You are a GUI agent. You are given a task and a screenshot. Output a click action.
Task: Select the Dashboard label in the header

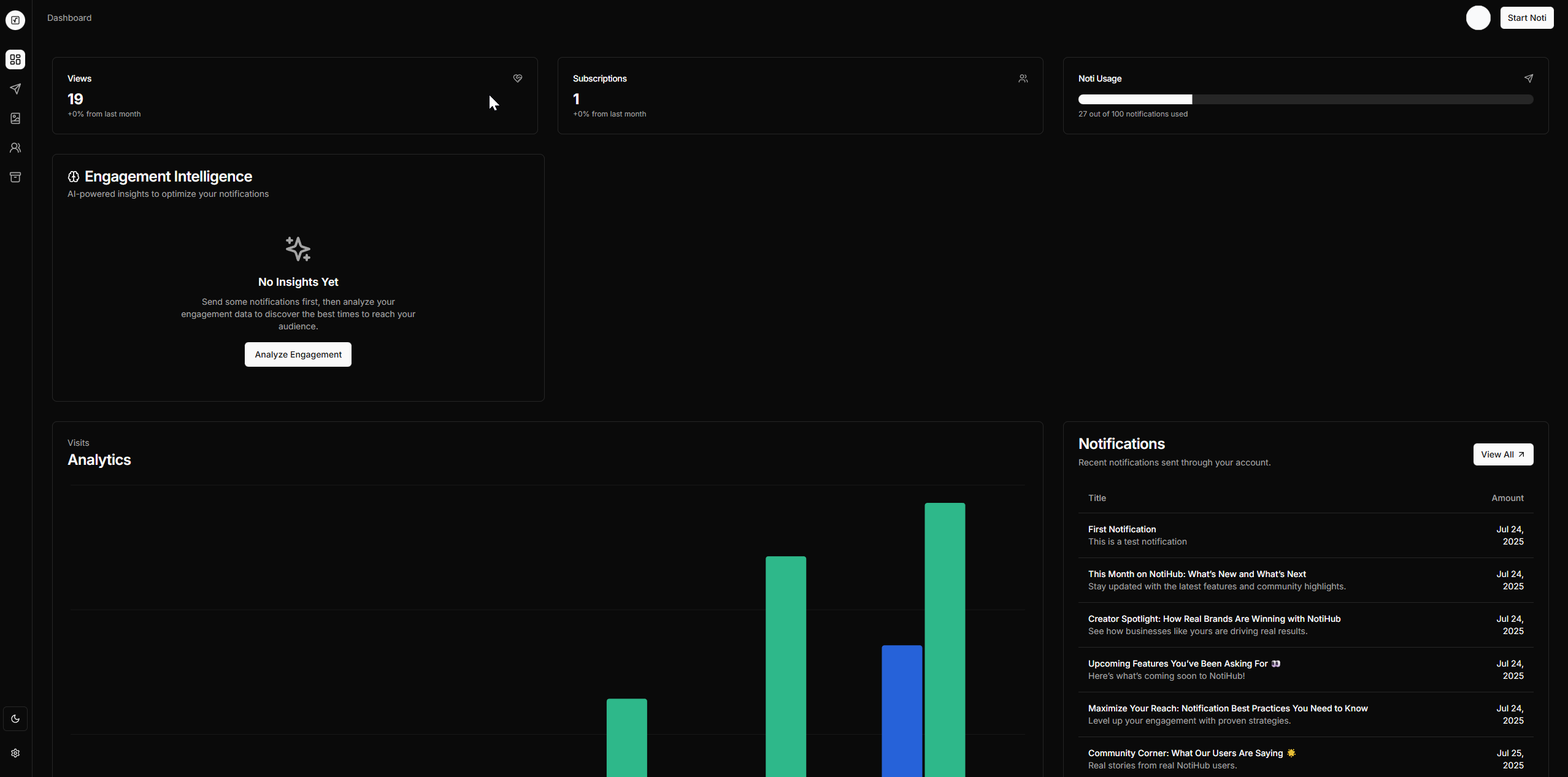[69, 18]
